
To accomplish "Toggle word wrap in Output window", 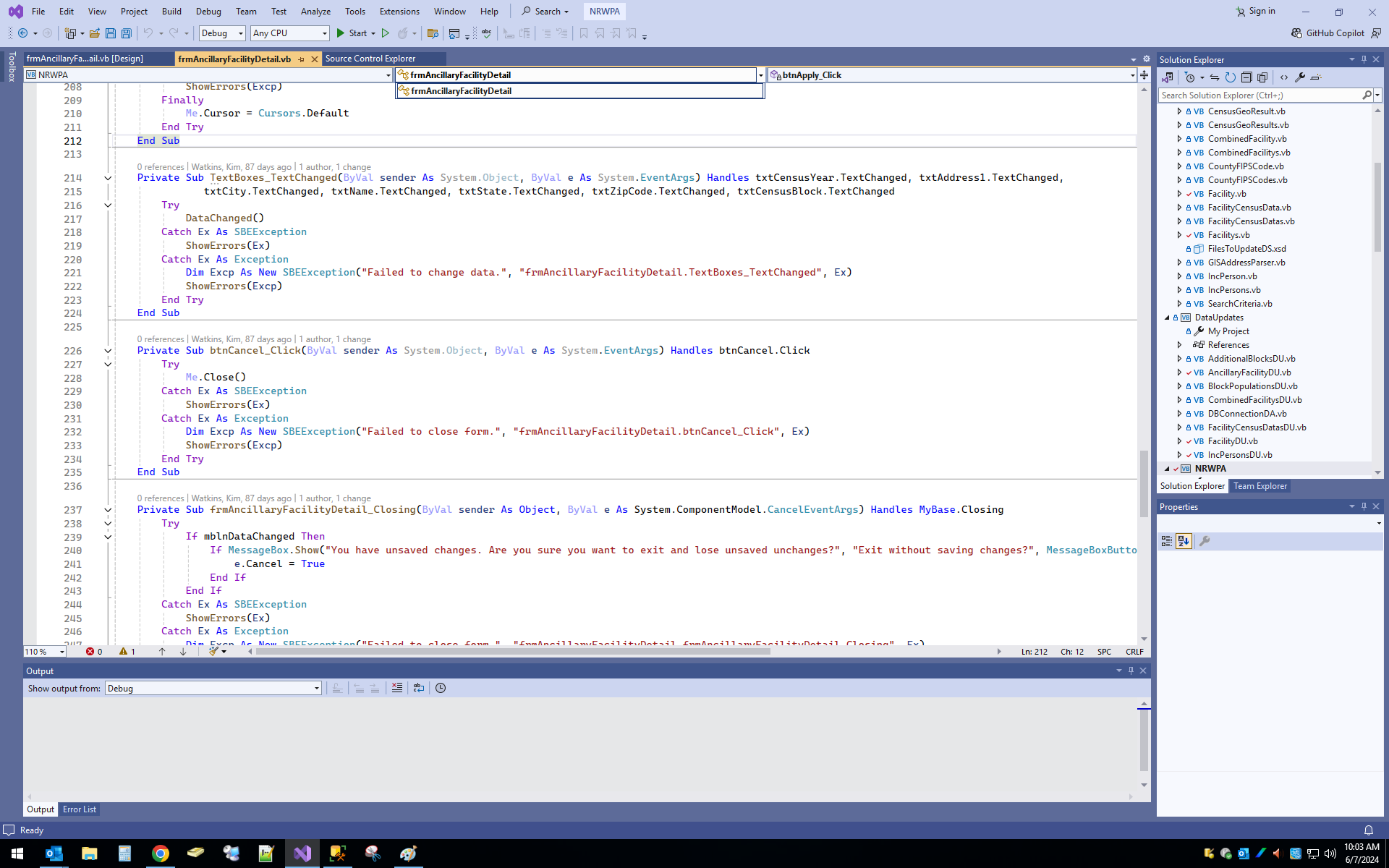I will coord(419,688).
